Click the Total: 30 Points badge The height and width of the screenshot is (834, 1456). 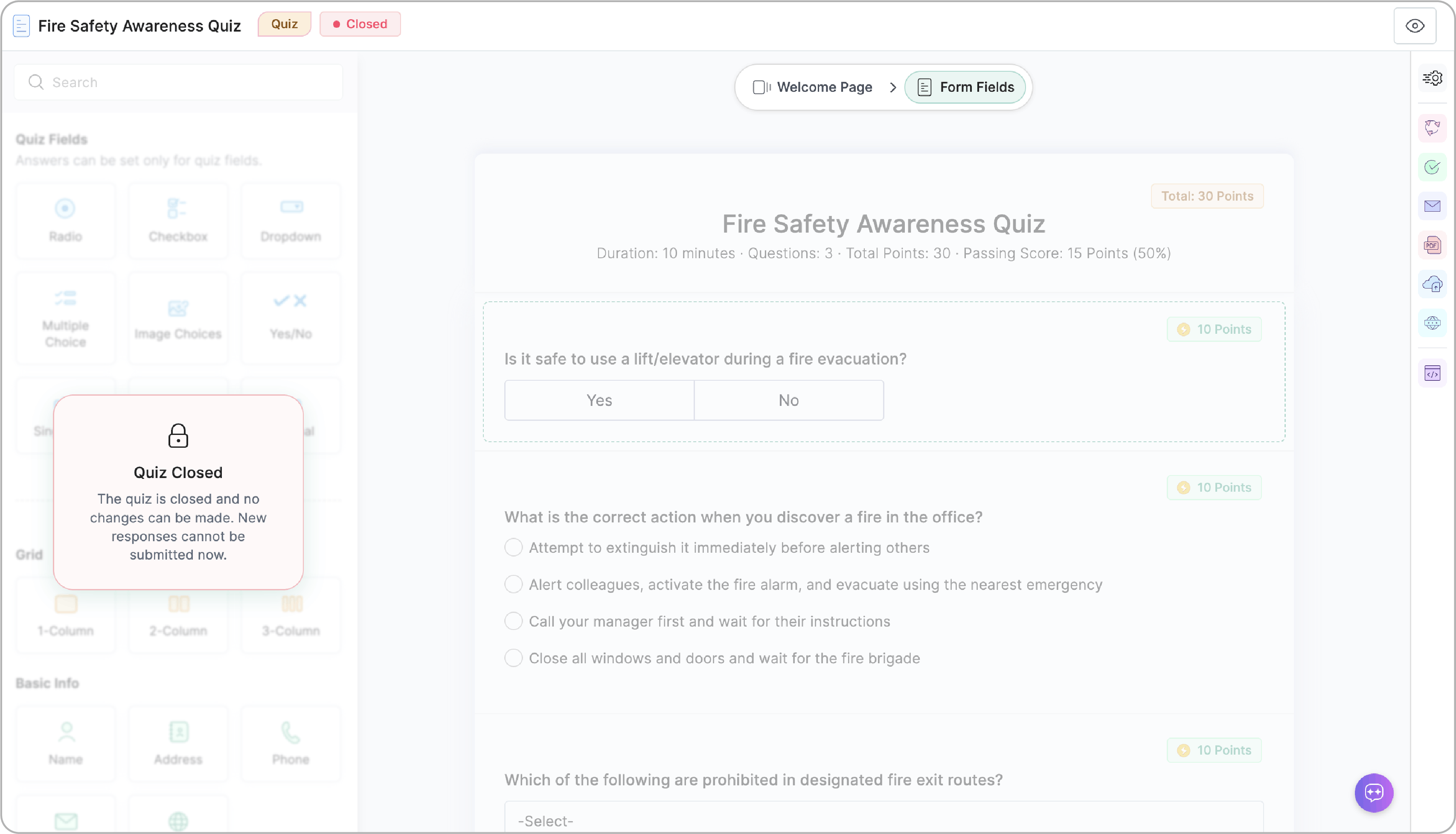(x=1207, y=196)
